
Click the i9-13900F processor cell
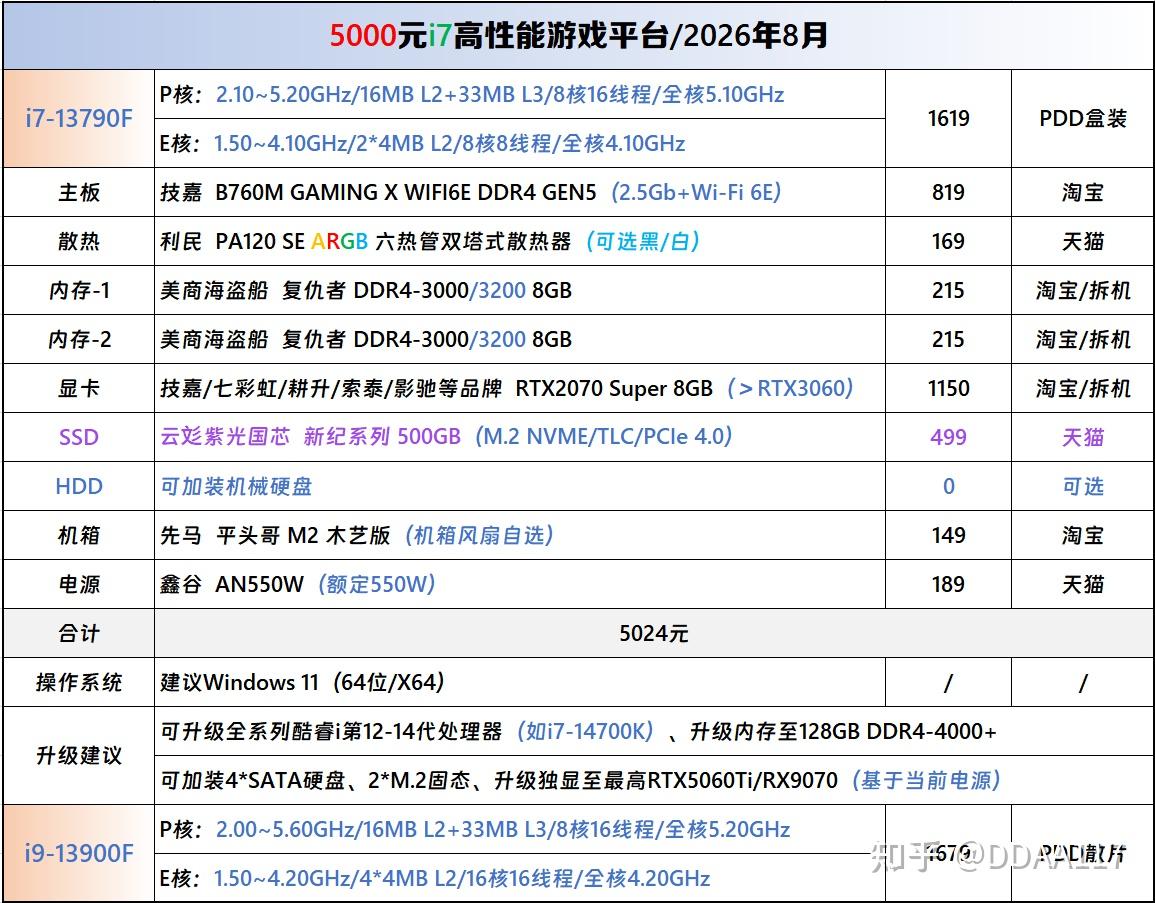click(79, 853)
